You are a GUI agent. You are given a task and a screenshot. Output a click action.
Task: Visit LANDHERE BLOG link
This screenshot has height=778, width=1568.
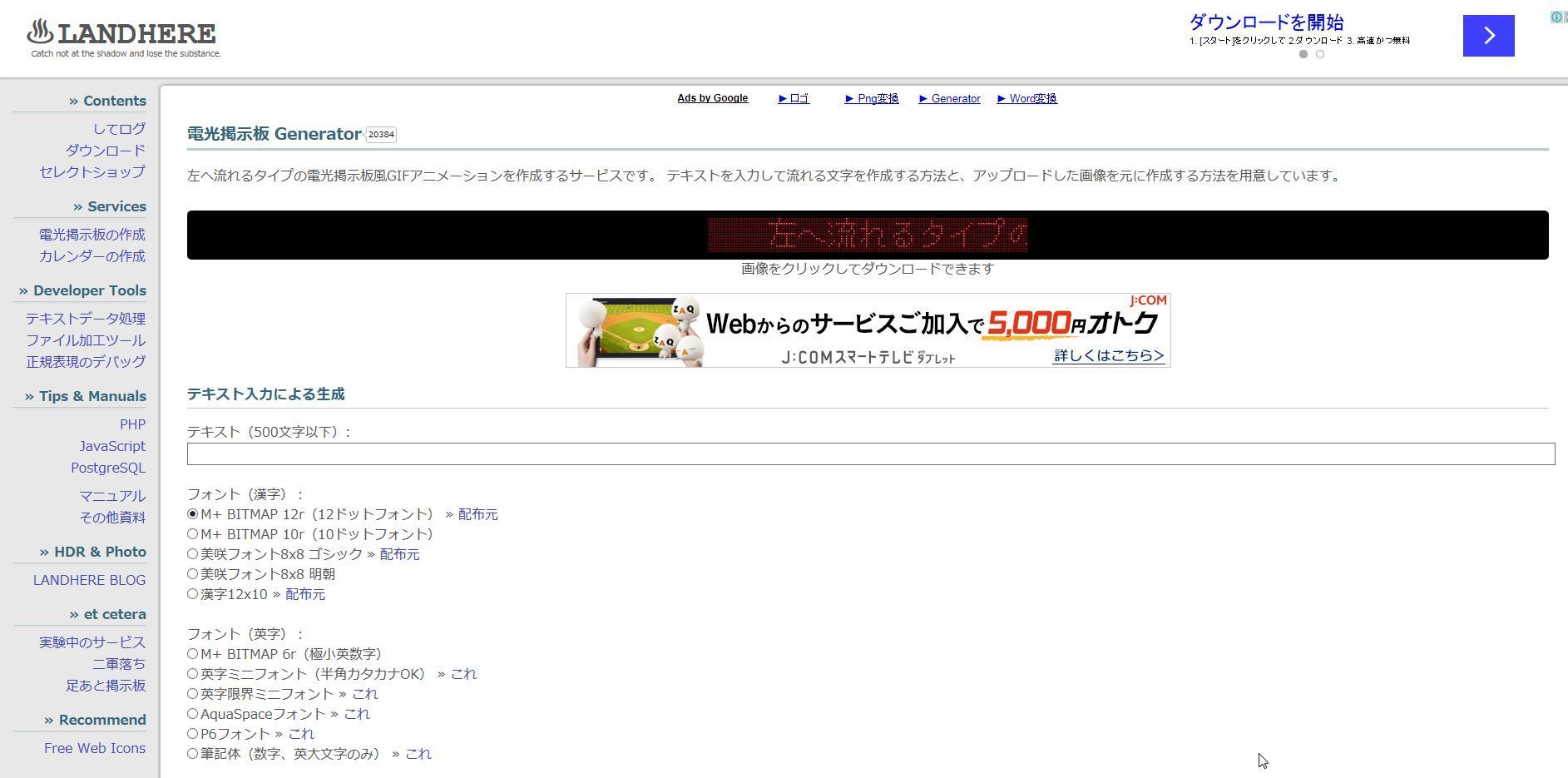click(x=90, y=580)
